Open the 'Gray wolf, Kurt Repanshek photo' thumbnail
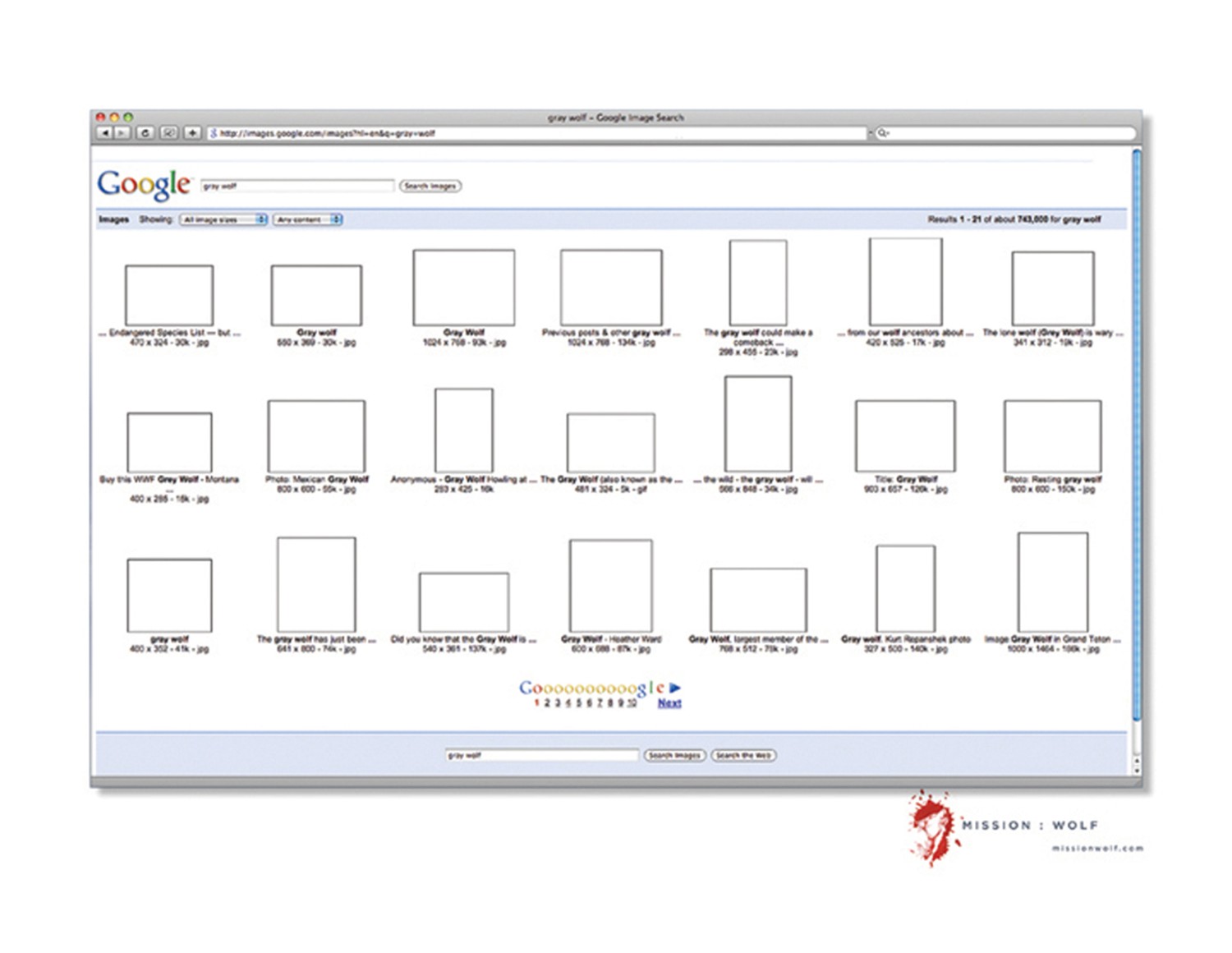 905,589
